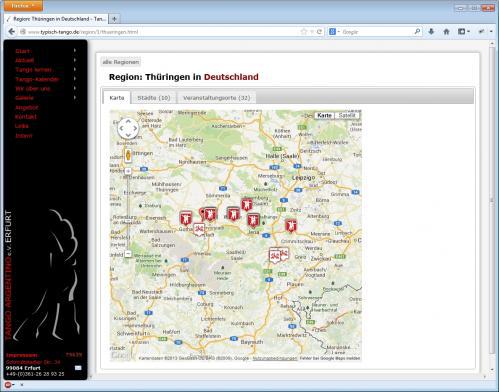
Task: Select the Karte map type button
Action: (x=324, y=115)
